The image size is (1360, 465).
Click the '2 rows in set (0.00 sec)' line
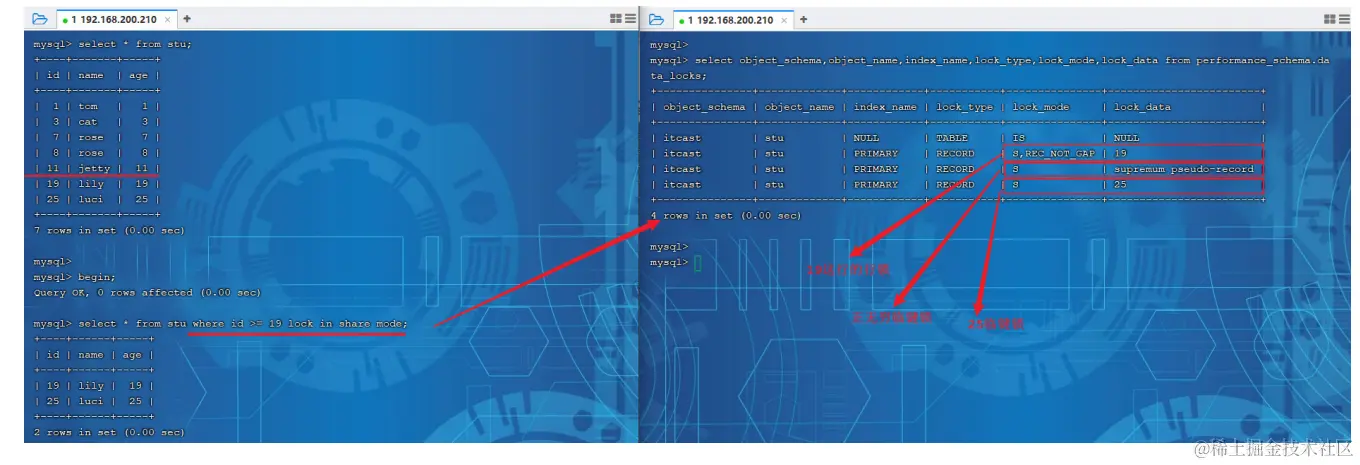(x=109, y=433)
